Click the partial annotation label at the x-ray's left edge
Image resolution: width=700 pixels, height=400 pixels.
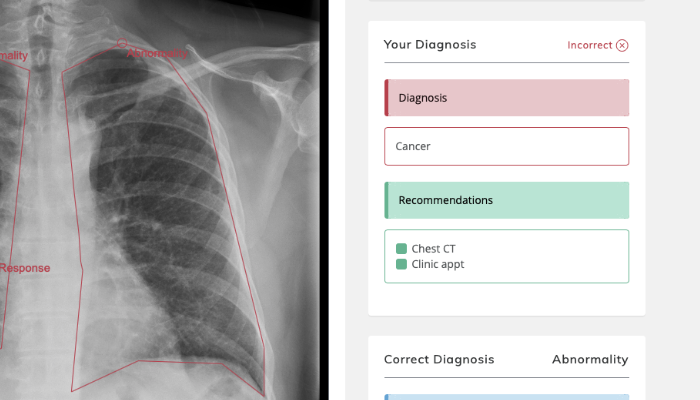coord(14,57)
